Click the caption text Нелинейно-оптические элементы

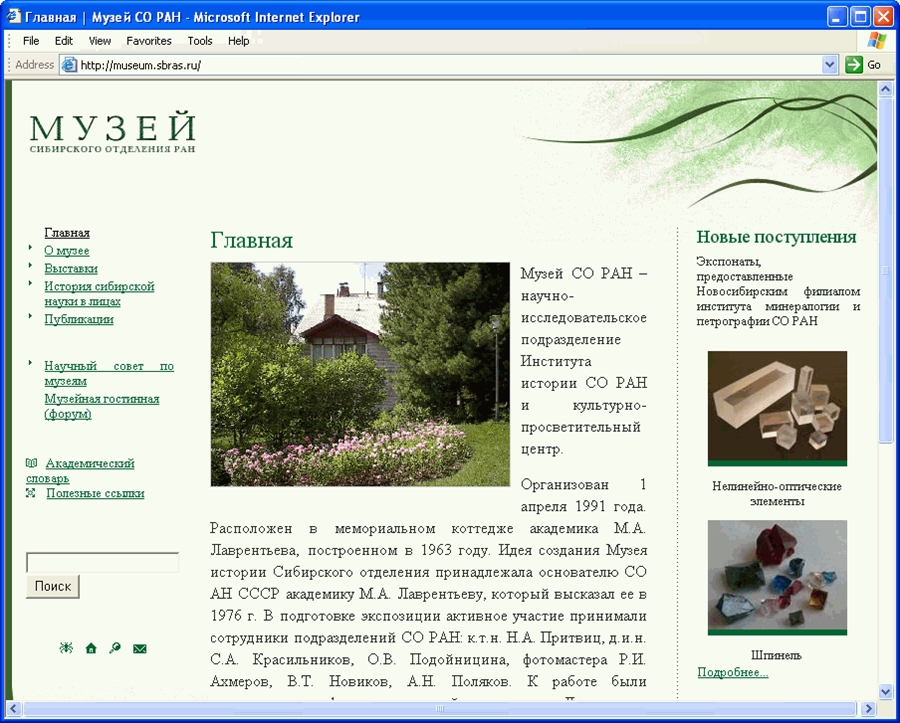click(x=777, y=493)
